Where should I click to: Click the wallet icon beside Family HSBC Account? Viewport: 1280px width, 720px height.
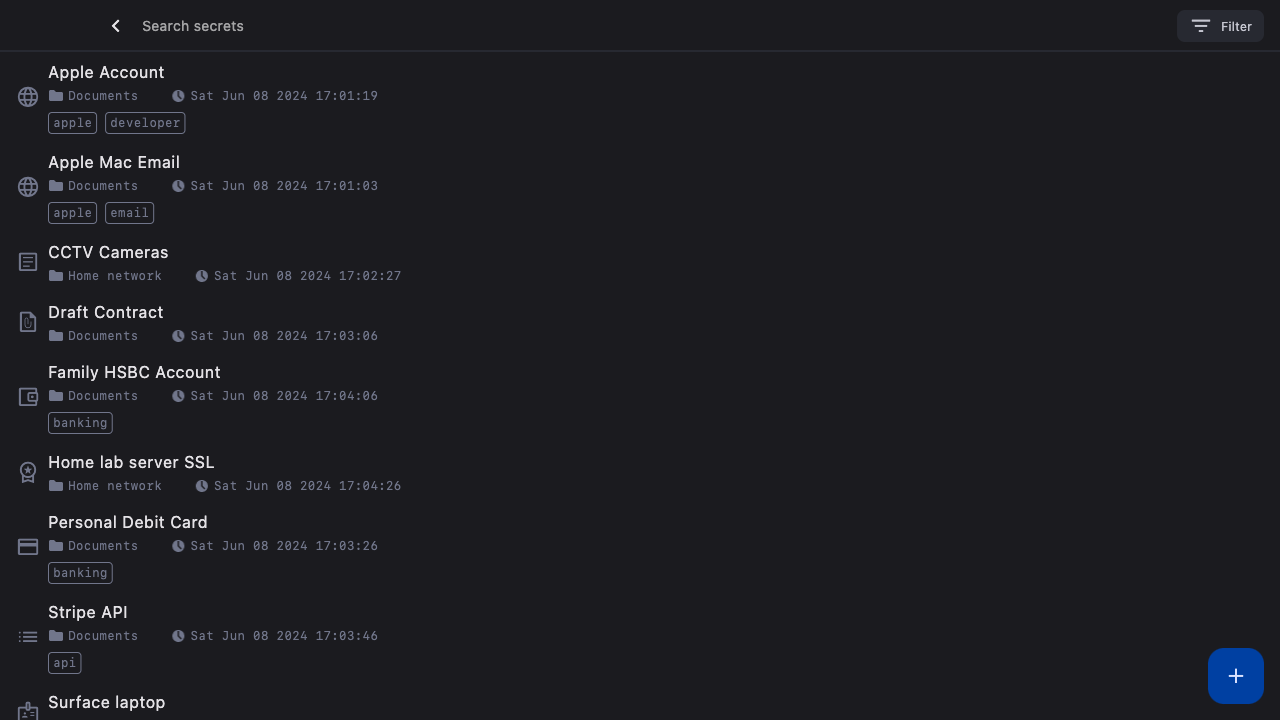click(28, 397)
